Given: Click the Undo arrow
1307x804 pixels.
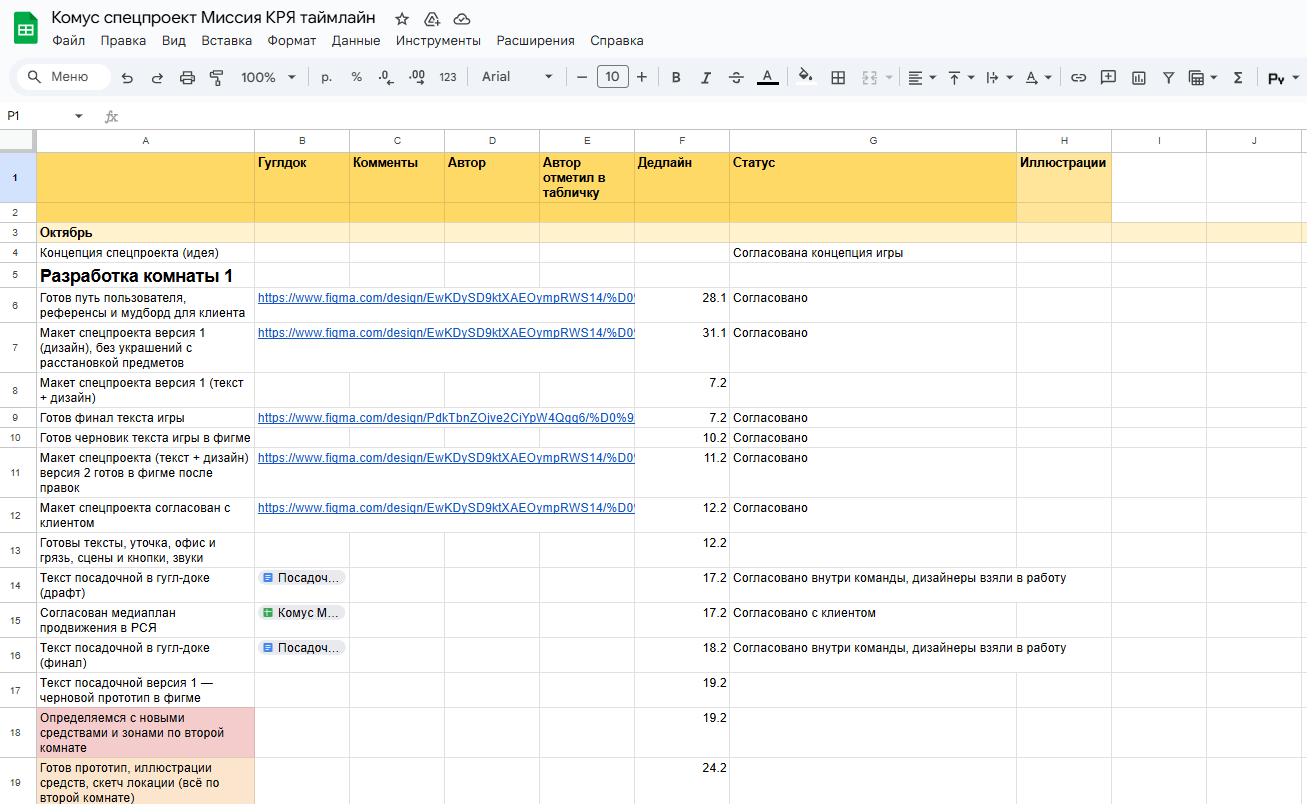Looking at the screenshot, I should tap(127, 77).
